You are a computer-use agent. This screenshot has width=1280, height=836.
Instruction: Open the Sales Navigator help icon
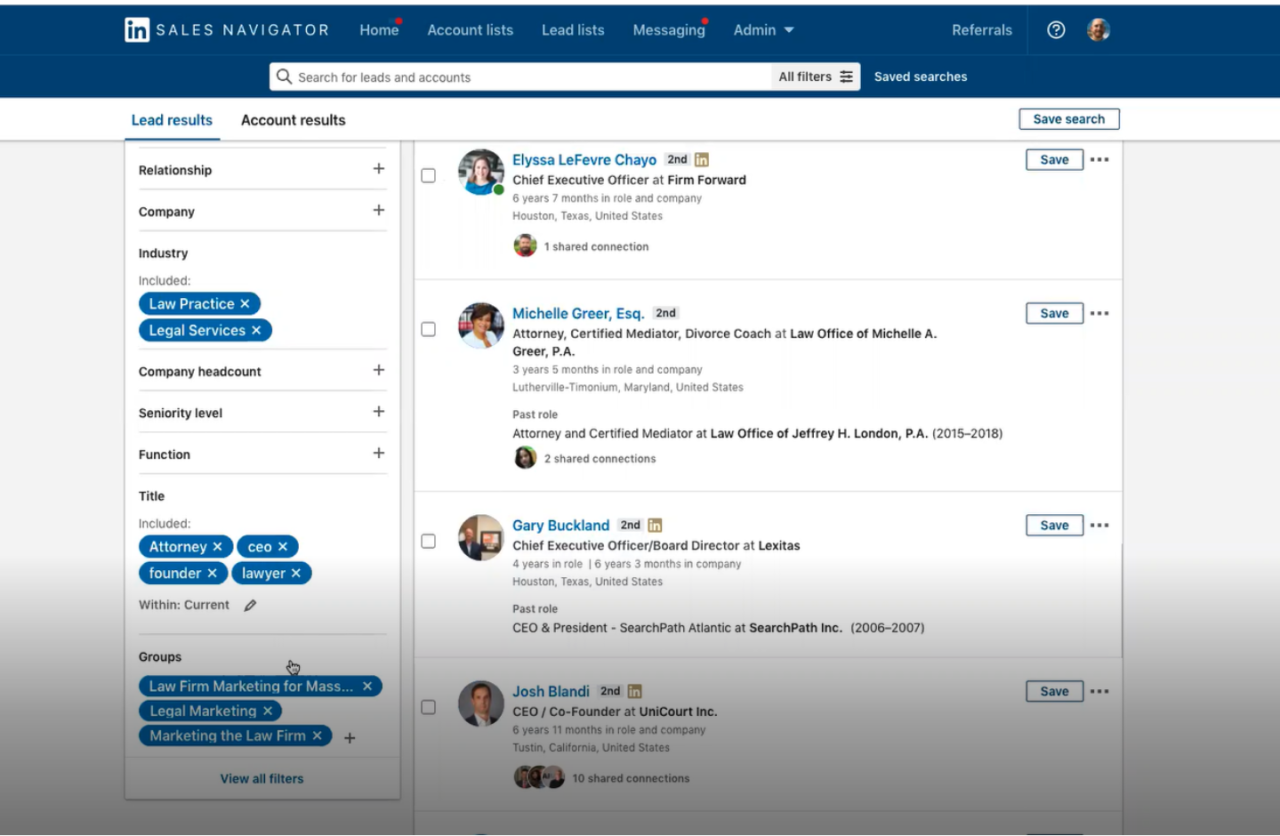click(x=1055, y=30)
